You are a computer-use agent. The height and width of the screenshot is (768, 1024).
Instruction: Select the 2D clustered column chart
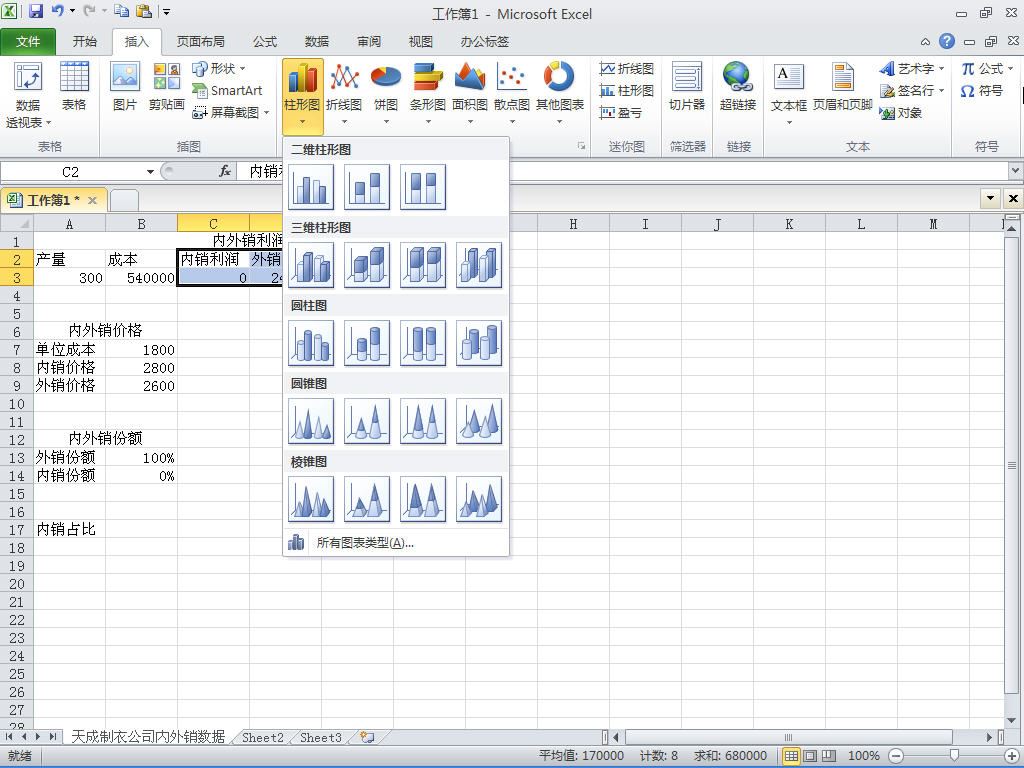coord(311,187)
